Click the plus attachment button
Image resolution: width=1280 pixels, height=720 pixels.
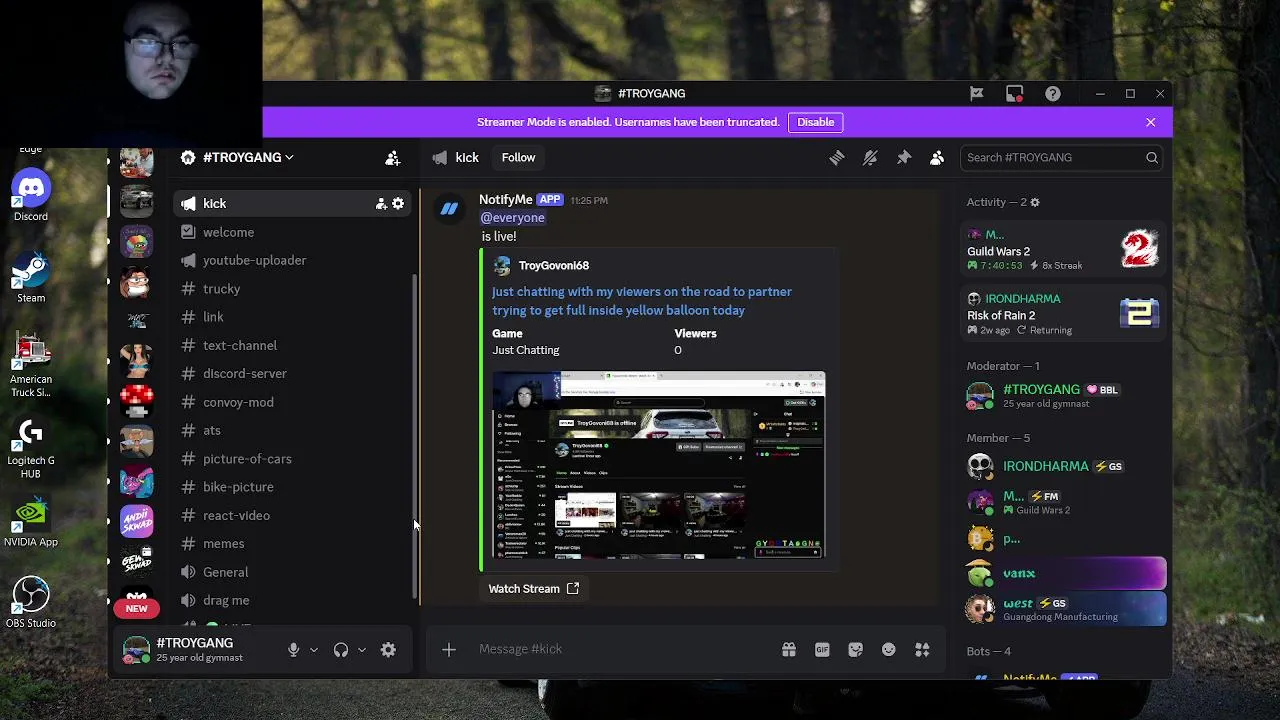click(x=449, y=650)
